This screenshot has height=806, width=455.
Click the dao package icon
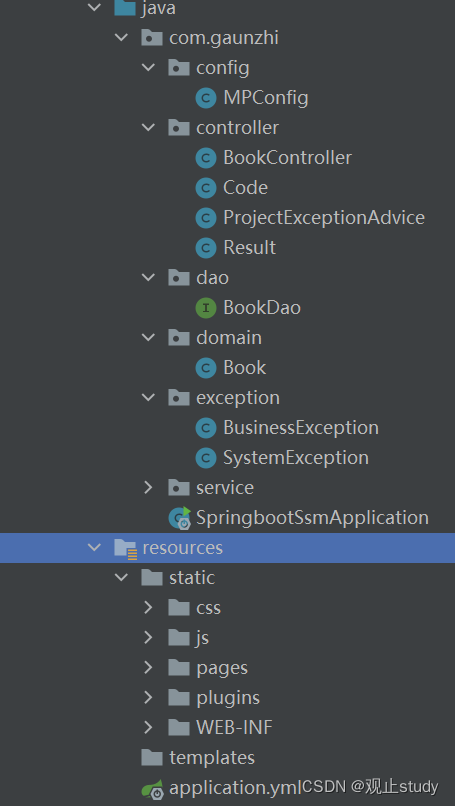(x=179, y=278)
